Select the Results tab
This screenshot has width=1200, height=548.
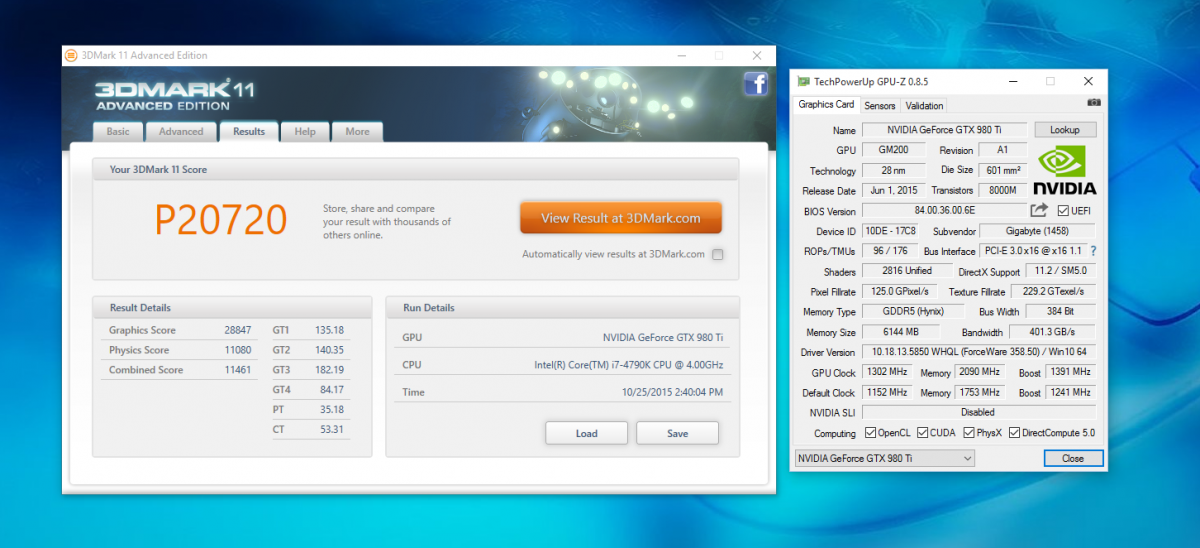[249, 131]
